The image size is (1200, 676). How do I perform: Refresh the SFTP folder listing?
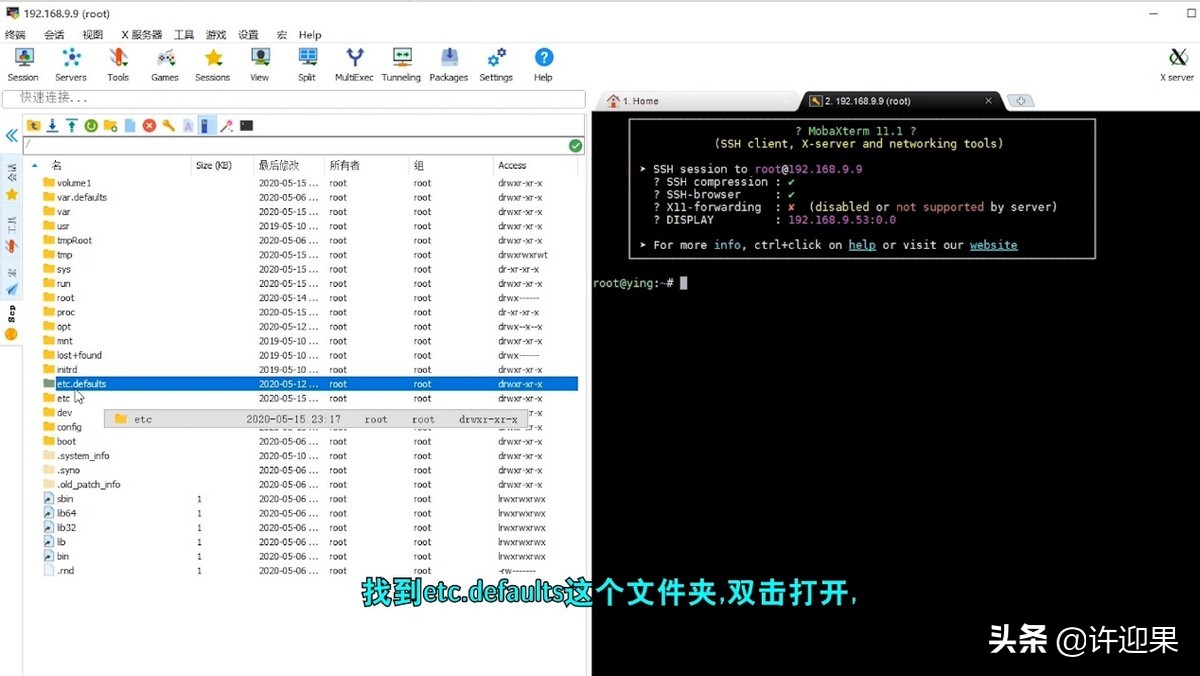91,126
